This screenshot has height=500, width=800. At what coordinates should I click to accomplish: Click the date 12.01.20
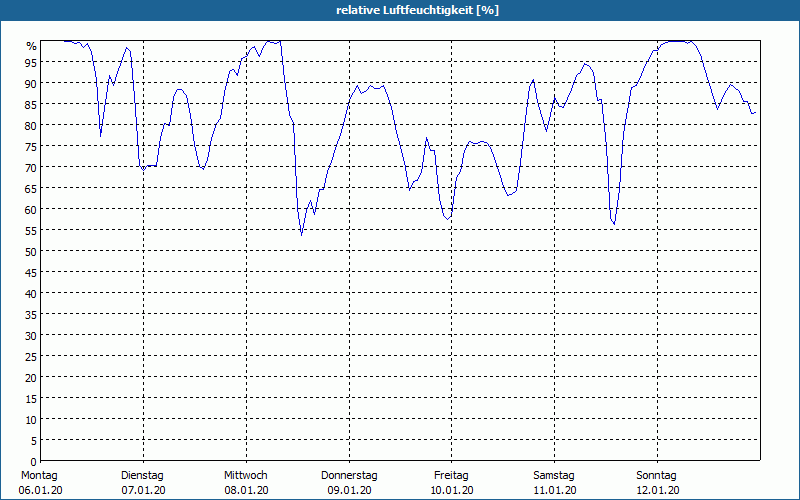[657, 491]
